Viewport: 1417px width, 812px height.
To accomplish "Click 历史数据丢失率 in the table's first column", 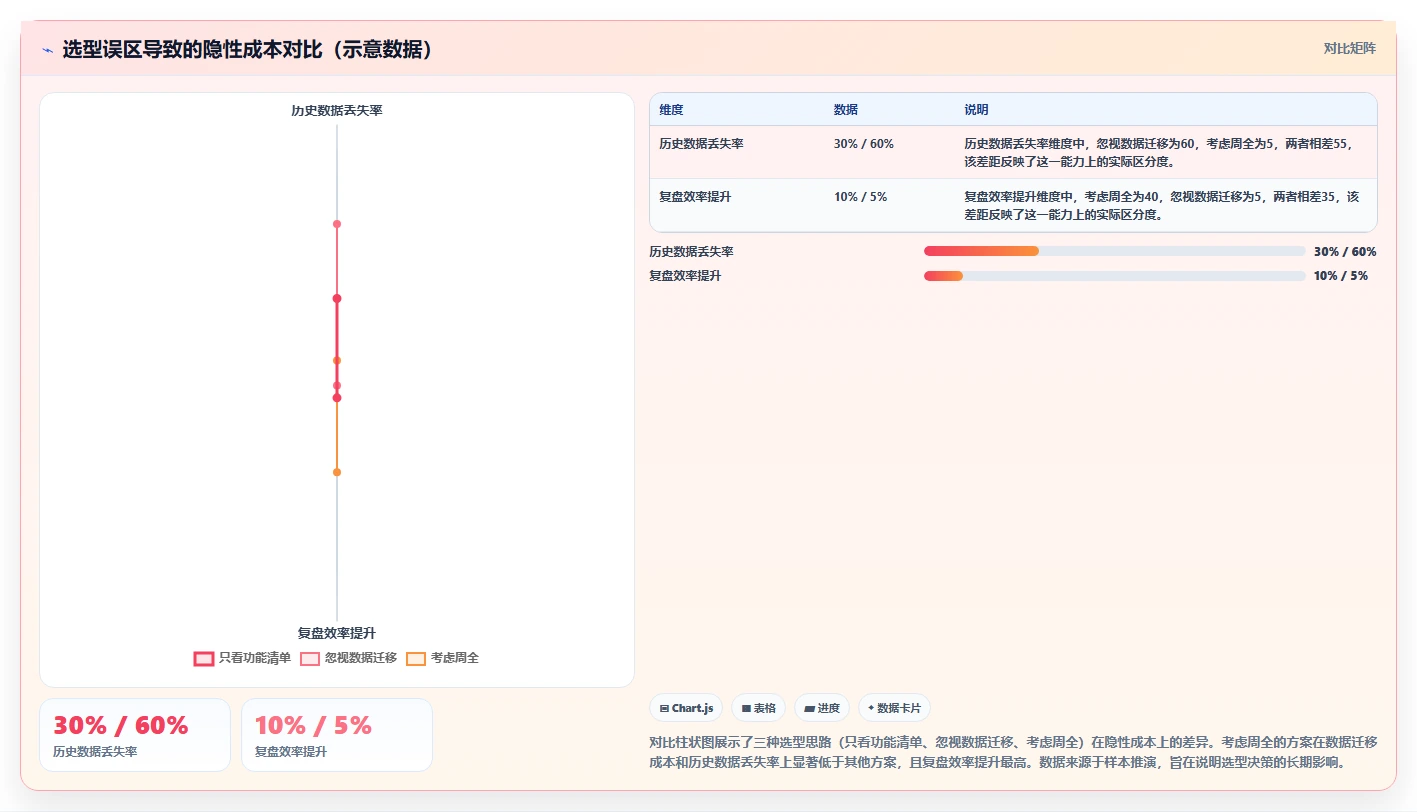I will pos(701,144).
